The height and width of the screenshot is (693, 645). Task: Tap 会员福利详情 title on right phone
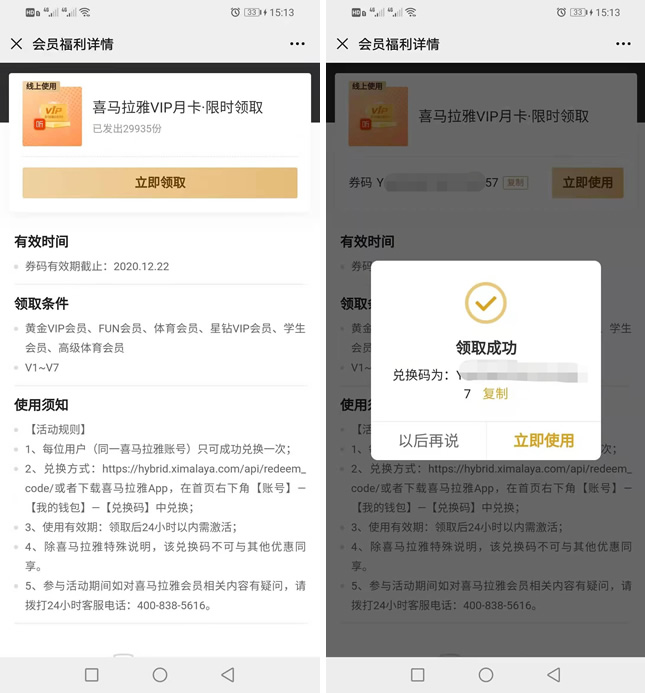(x=398, y=44)
